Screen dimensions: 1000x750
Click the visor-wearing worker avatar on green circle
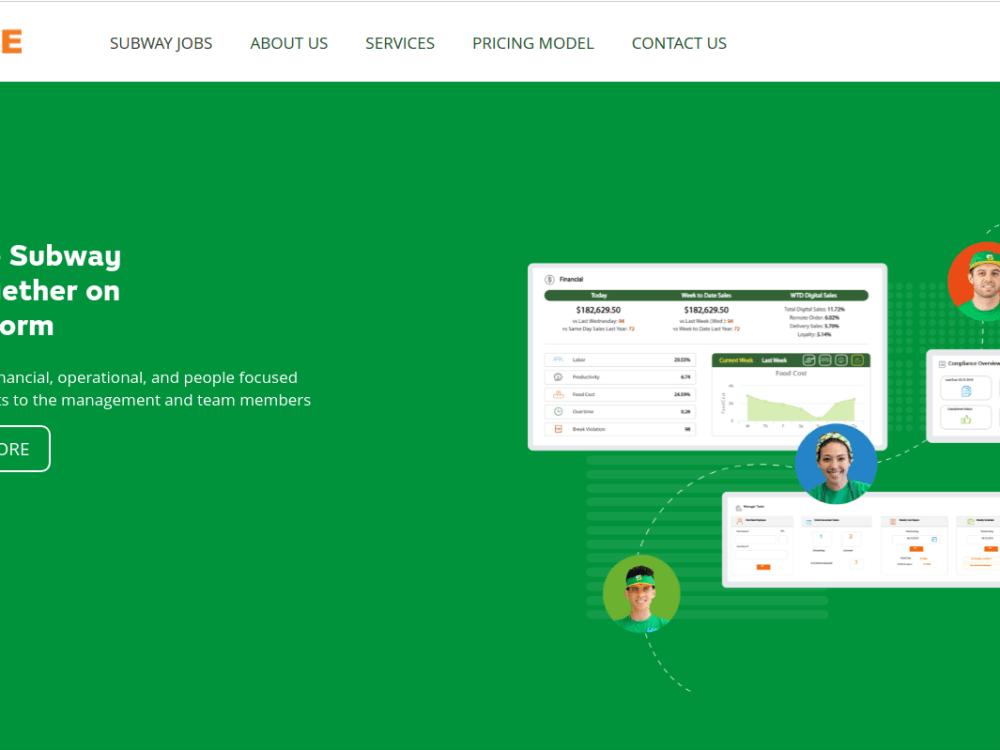point(642,594)
